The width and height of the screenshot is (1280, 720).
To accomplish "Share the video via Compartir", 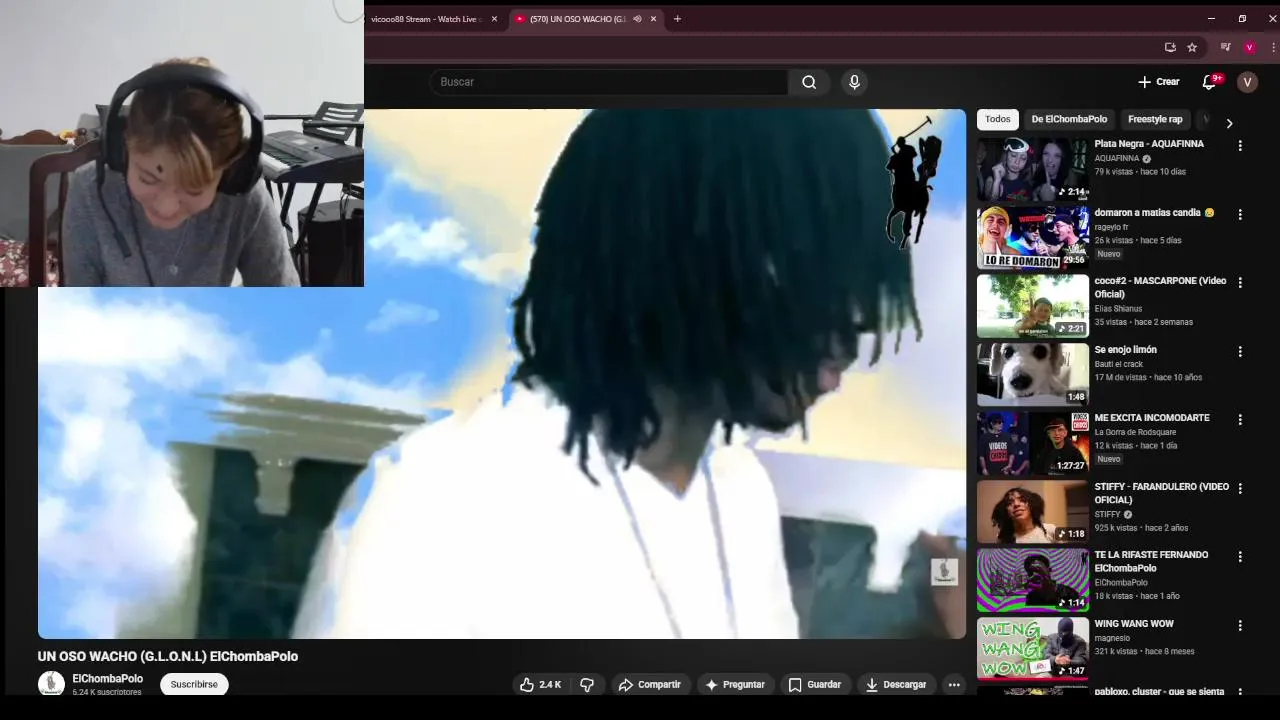I will point(650,685).
